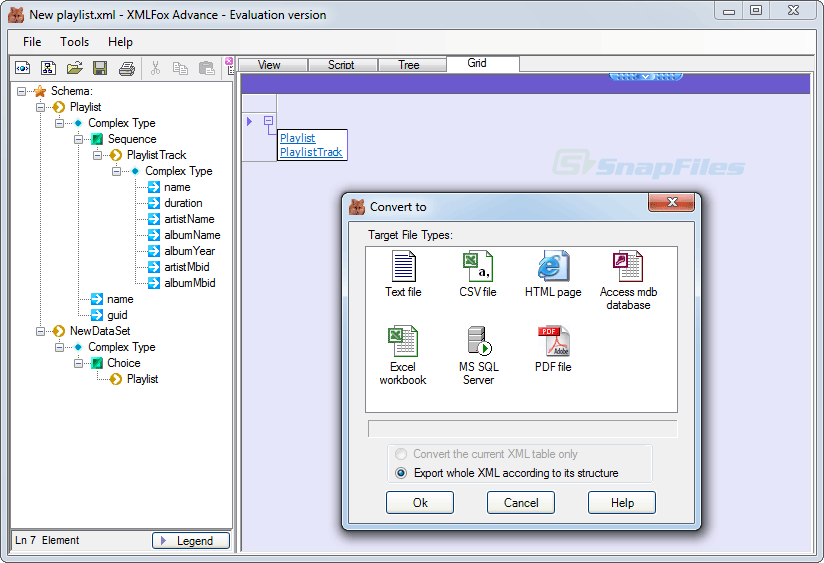Collapse the NewDataSet node
Viewport: 824px width, 563px height.
pos(40,331)
